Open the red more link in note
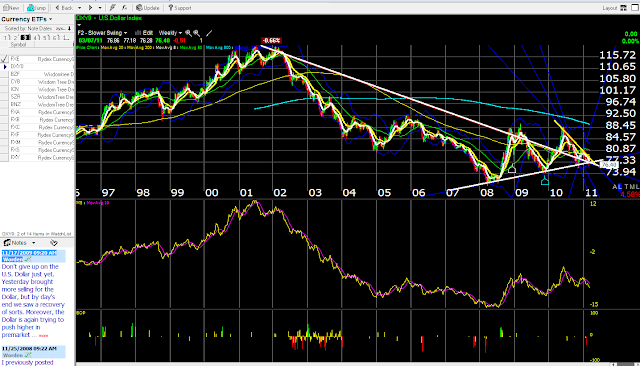Screen dimensions: 640x366 43,336
